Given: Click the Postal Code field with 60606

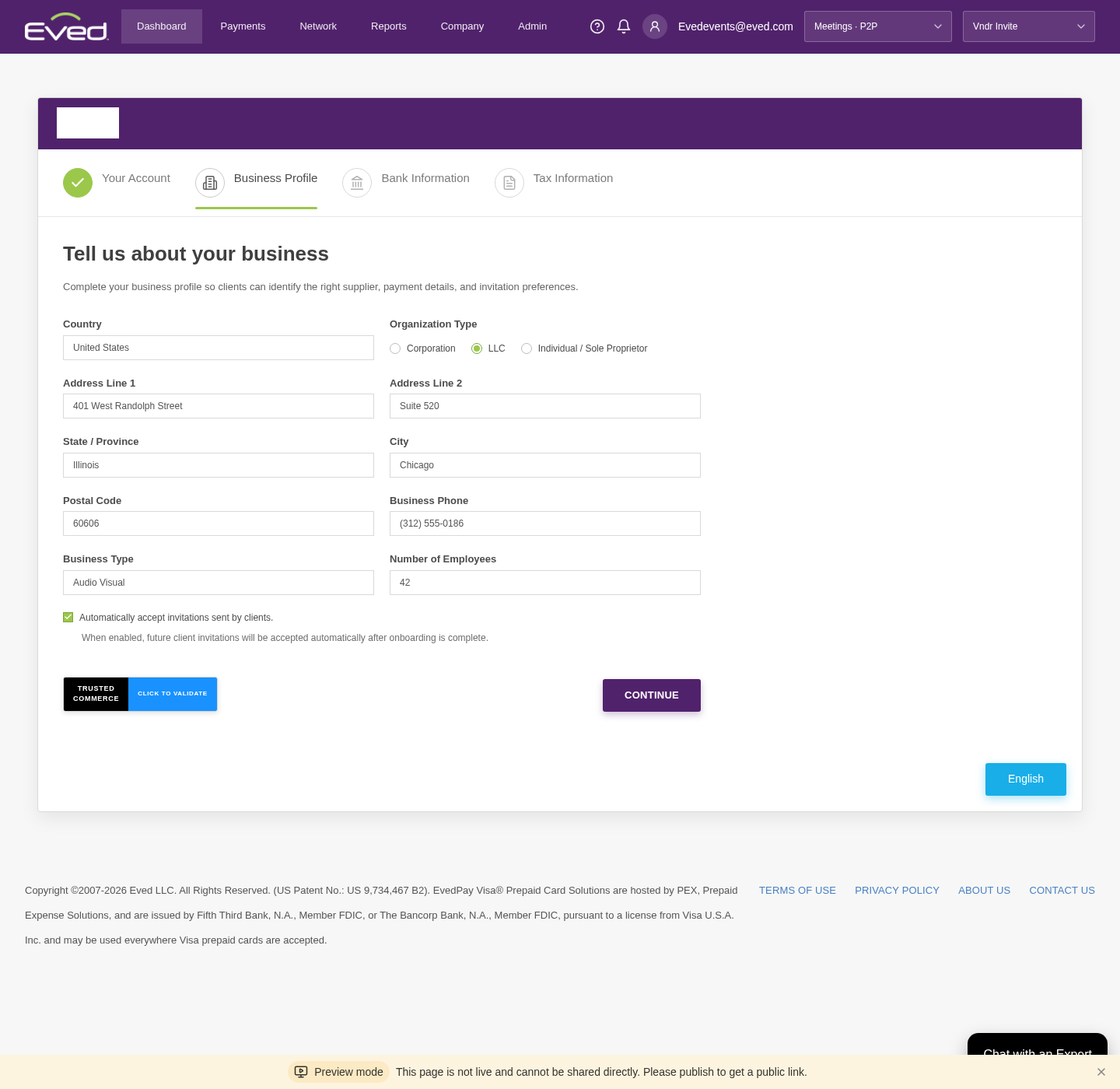Looking at the screenshot, I should coord(219,523).
